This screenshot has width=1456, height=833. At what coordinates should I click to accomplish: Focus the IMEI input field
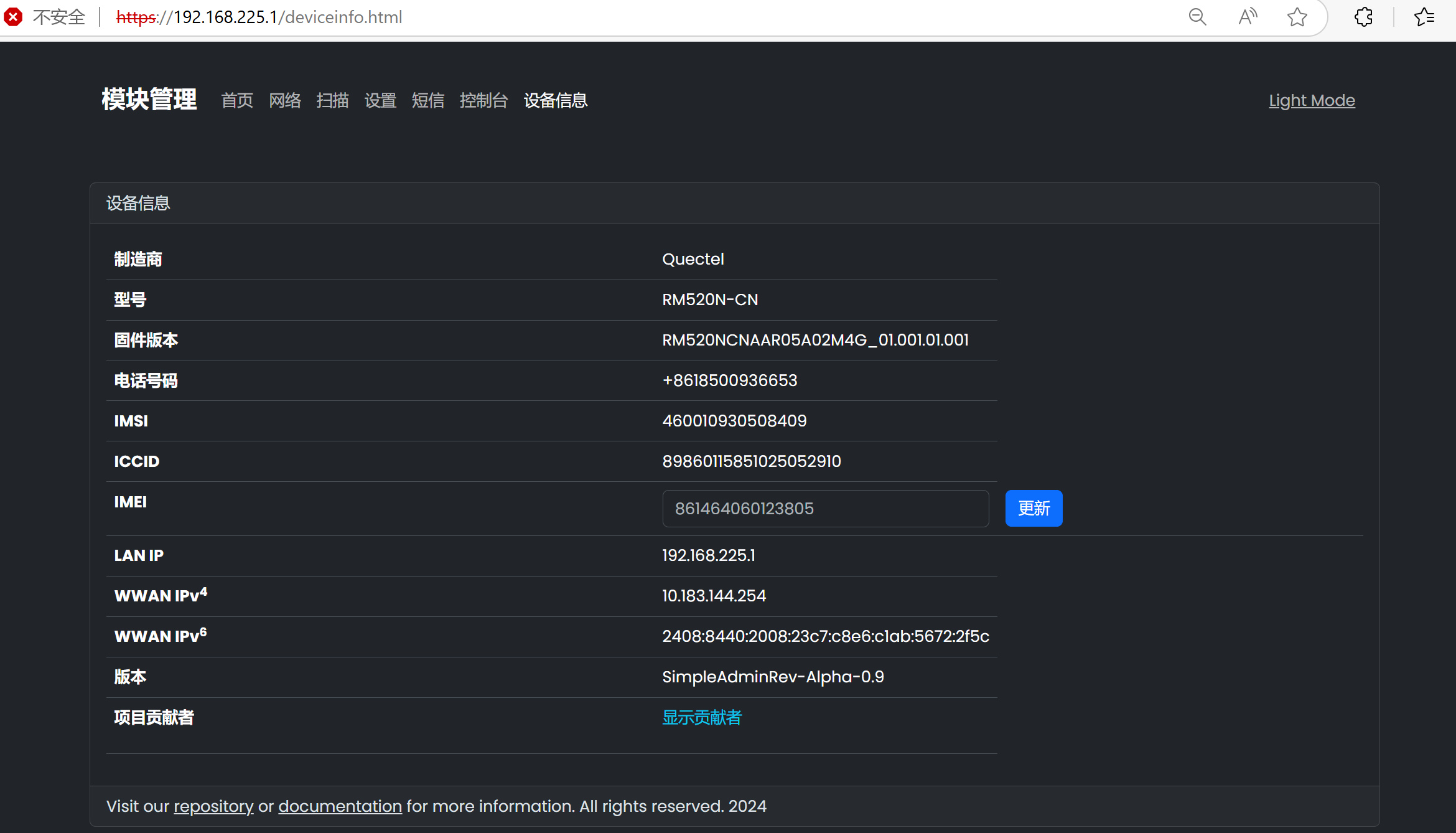tap(825, 509)
